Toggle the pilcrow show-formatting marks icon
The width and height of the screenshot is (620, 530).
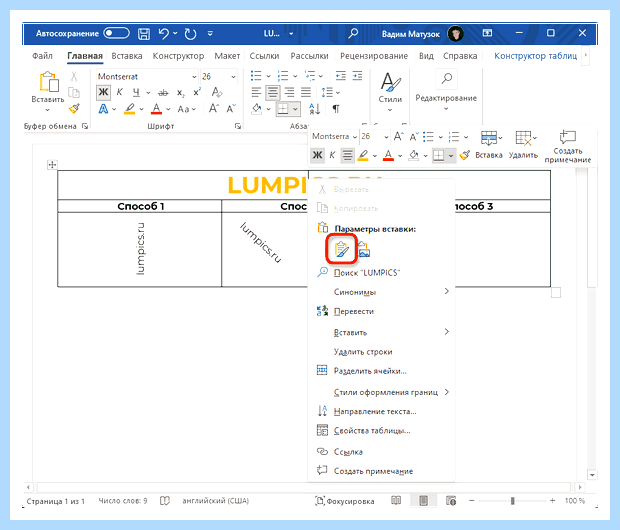(336, 109)
